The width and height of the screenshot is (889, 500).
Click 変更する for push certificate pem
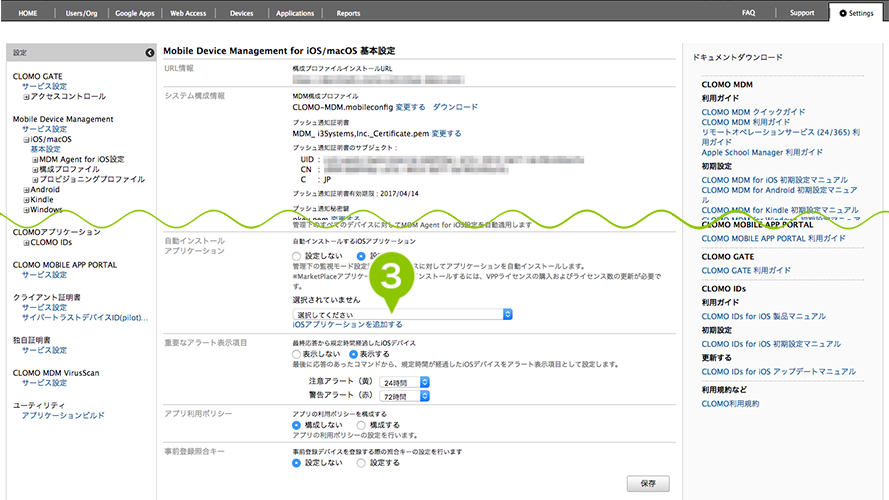coord(446,134)
